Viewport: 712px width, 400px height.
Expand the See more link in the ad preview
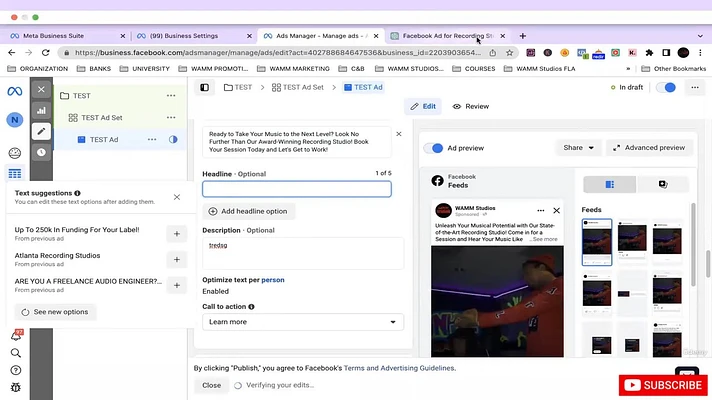(545, 239)
